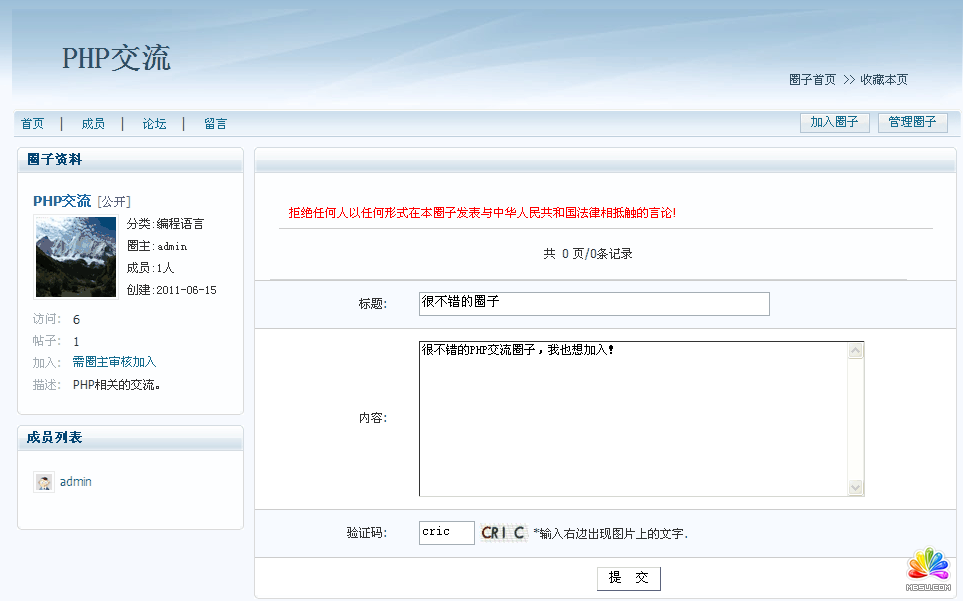Click the 收藏本页 link
This screenshot has height=601, width=963.
point(884,80)
